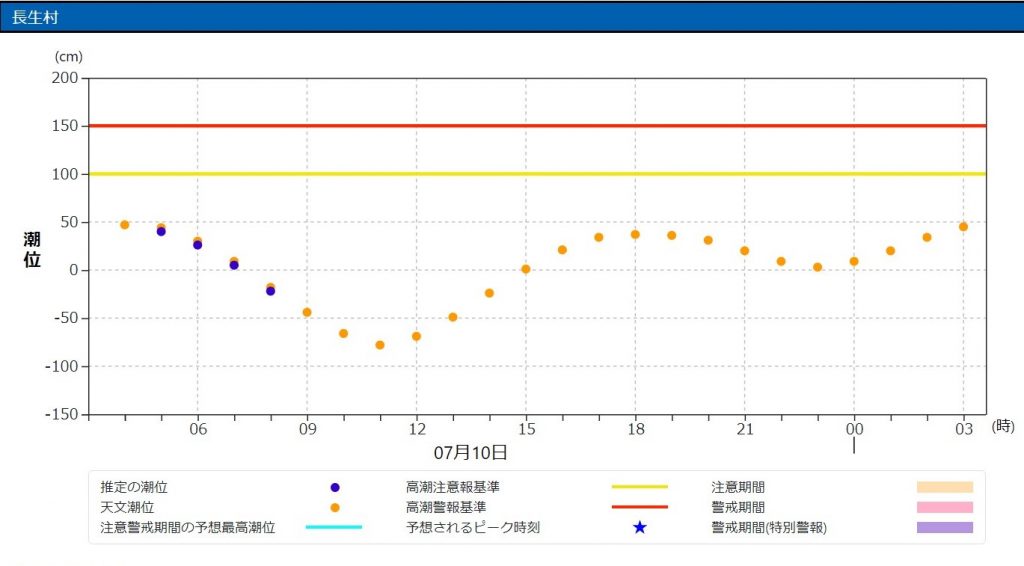This screenshot has height=566, width=1024.
Task: Click the 00 hour label on x-axis
Action: pos(854,429)
